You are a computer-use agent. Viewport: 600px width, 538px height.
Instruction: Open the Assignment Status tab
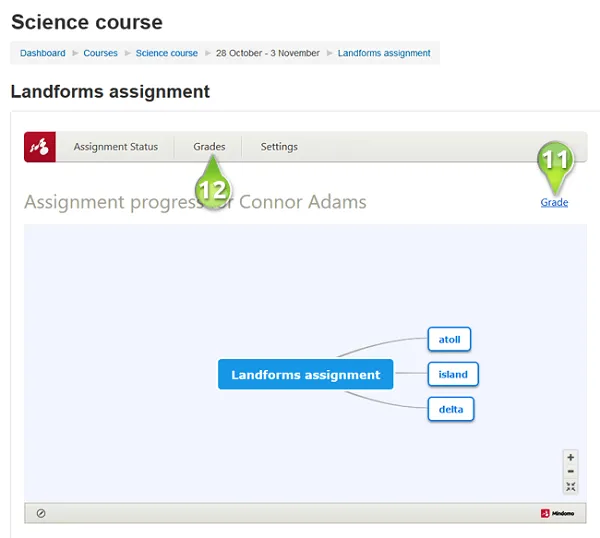click(x=115, y=147)
